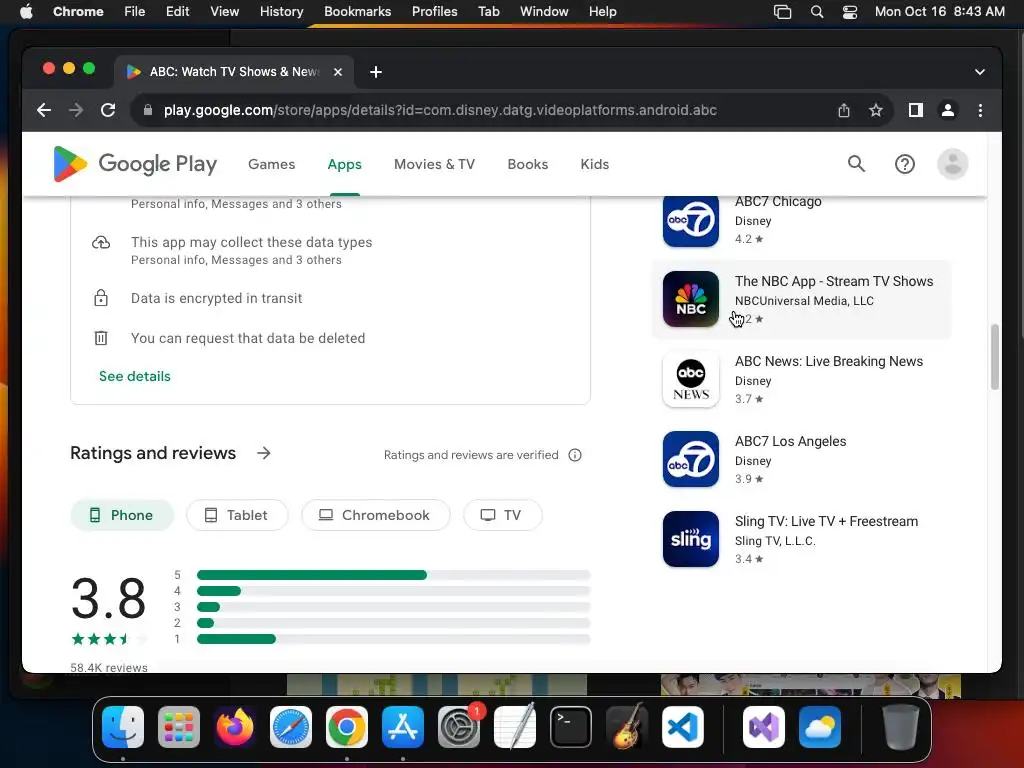This screenshot has height=768, width=1024.
Task: Open ABC News: Live Breaking News title
Action: [829, 362]
